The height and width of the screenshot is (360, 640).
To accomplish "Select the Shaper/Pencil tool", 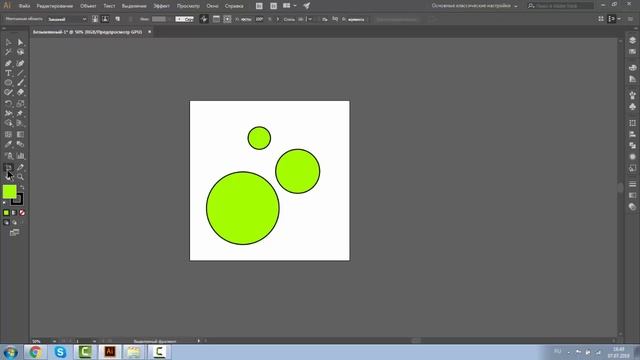I will pyautogui.click(x=8, y=93).
